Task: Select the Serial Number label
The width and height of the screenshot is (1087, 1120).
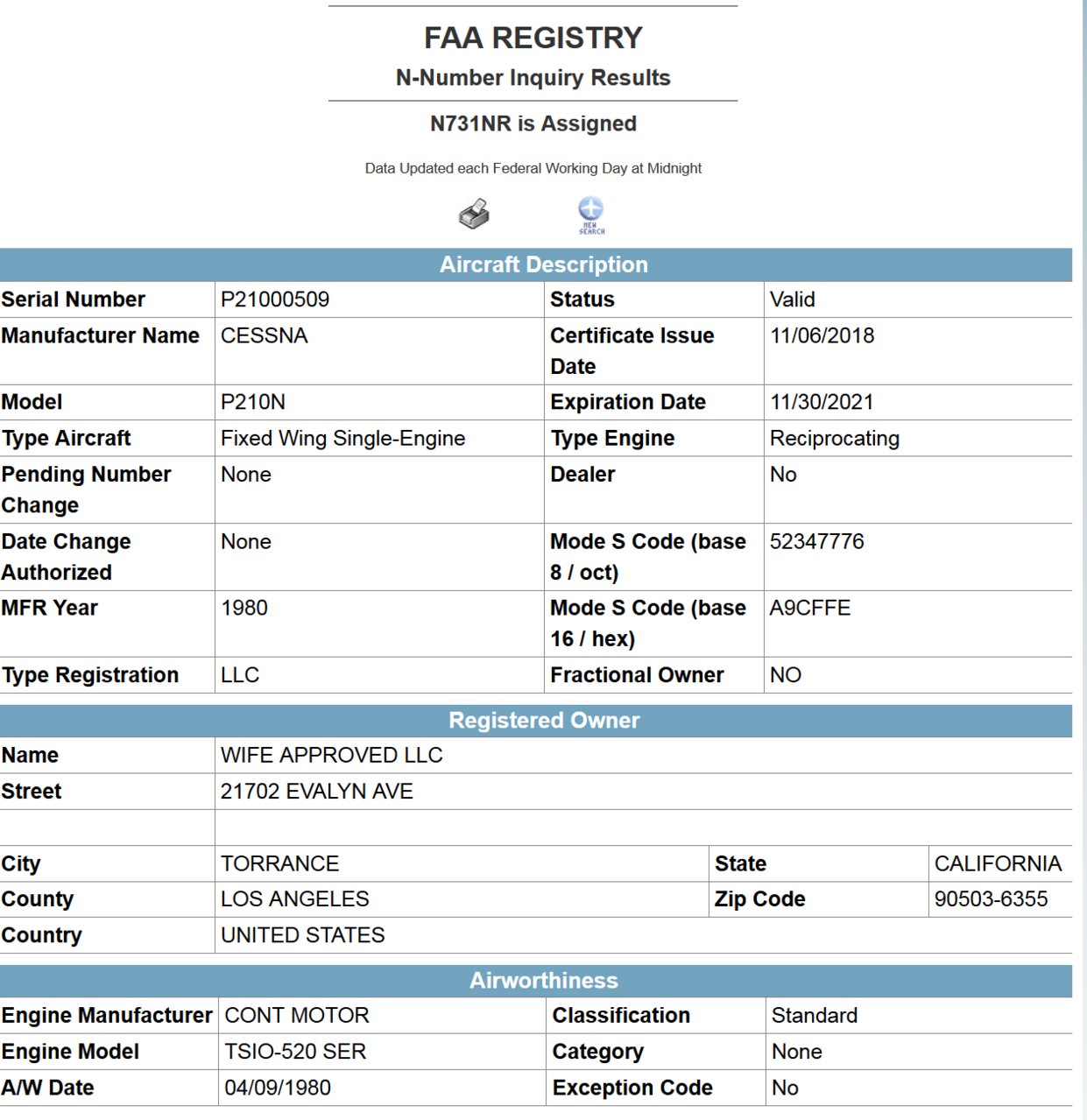Action: 74,299
